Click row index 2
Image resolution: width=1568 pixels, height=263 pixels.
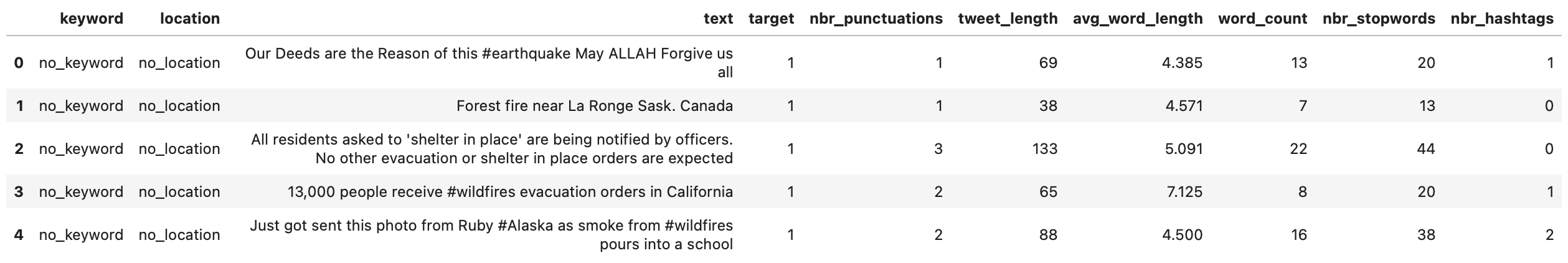click(x=19, y=149)
